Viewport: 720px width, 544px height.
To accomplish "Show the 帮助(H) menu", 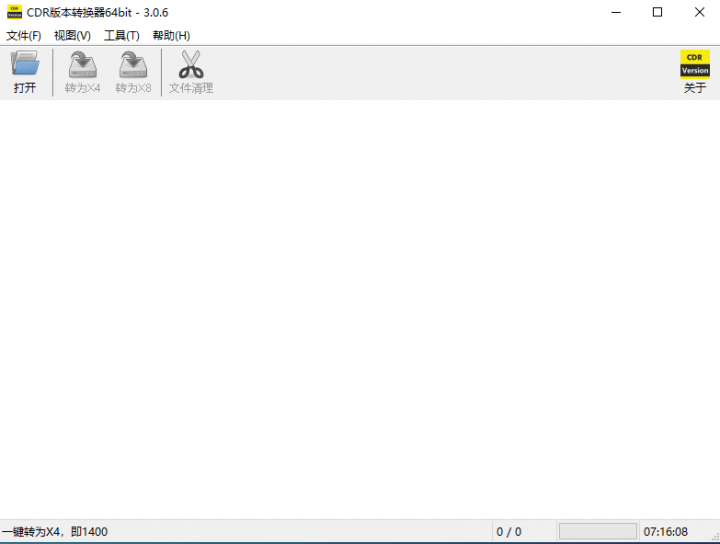I will point(171,35).
